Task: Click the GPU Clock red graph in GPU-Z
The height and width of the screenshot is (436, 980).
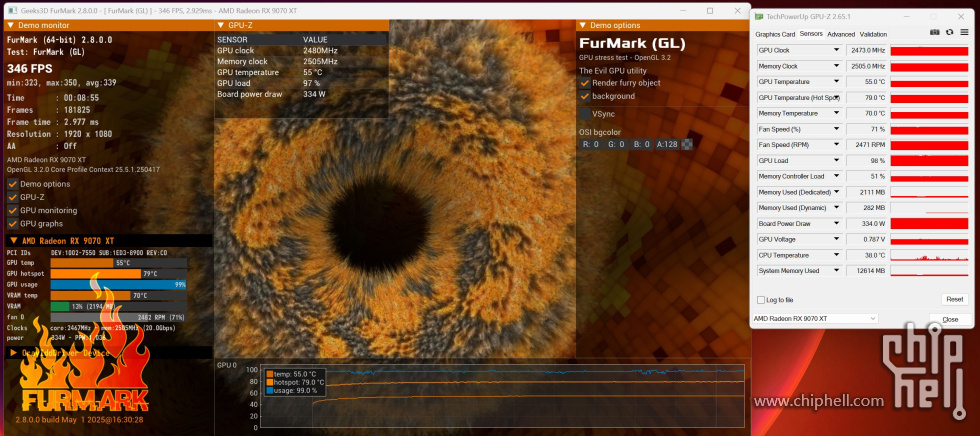Action: 929,50
